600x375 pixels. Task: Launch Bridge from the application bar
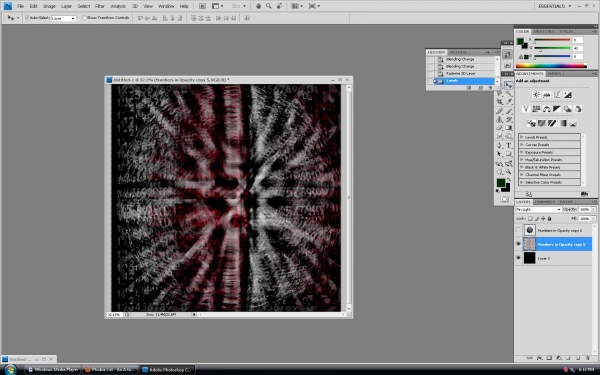202,6
